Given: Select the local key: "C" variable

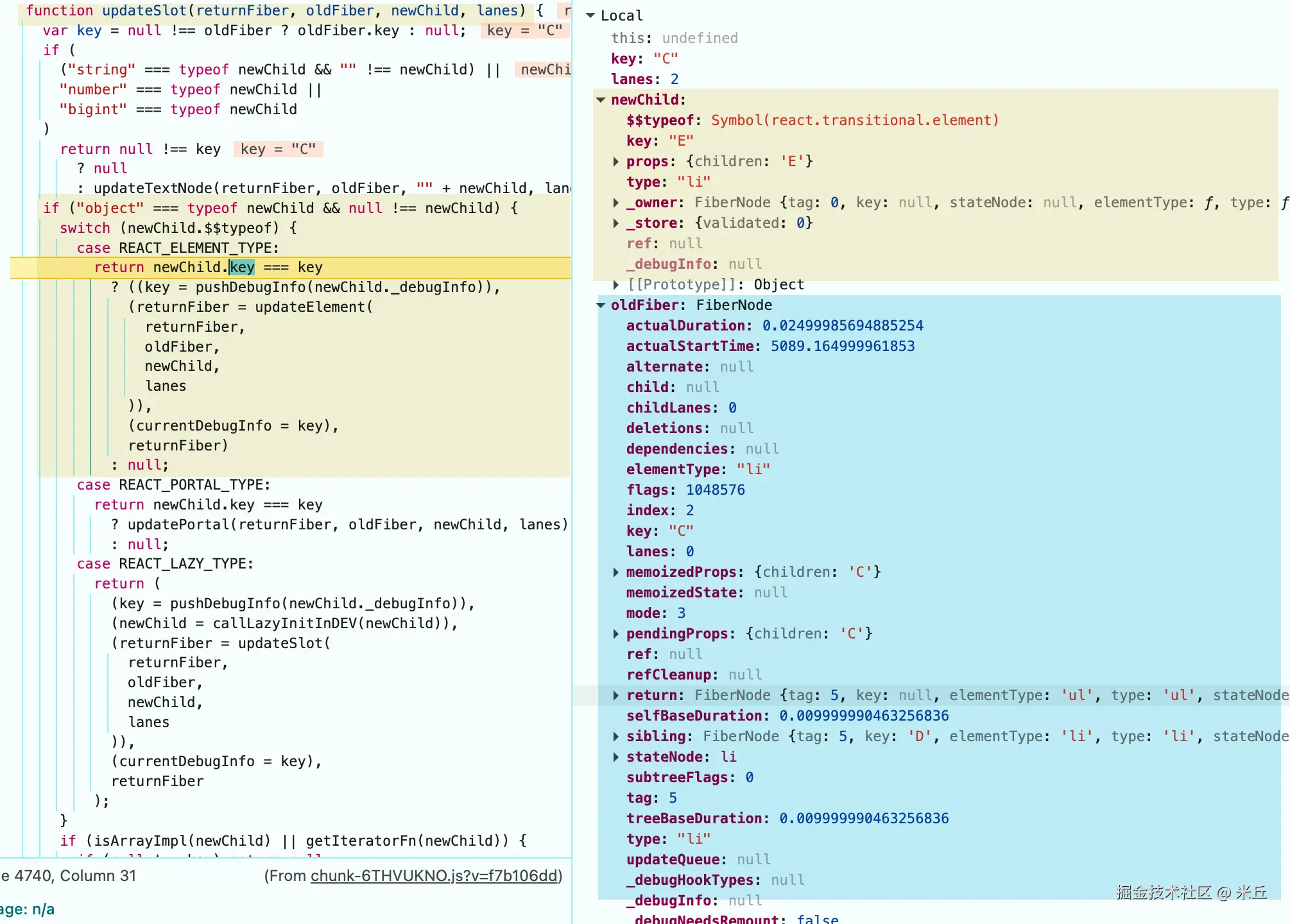Looking at the screenshot, I should click(x=644, y=59).
